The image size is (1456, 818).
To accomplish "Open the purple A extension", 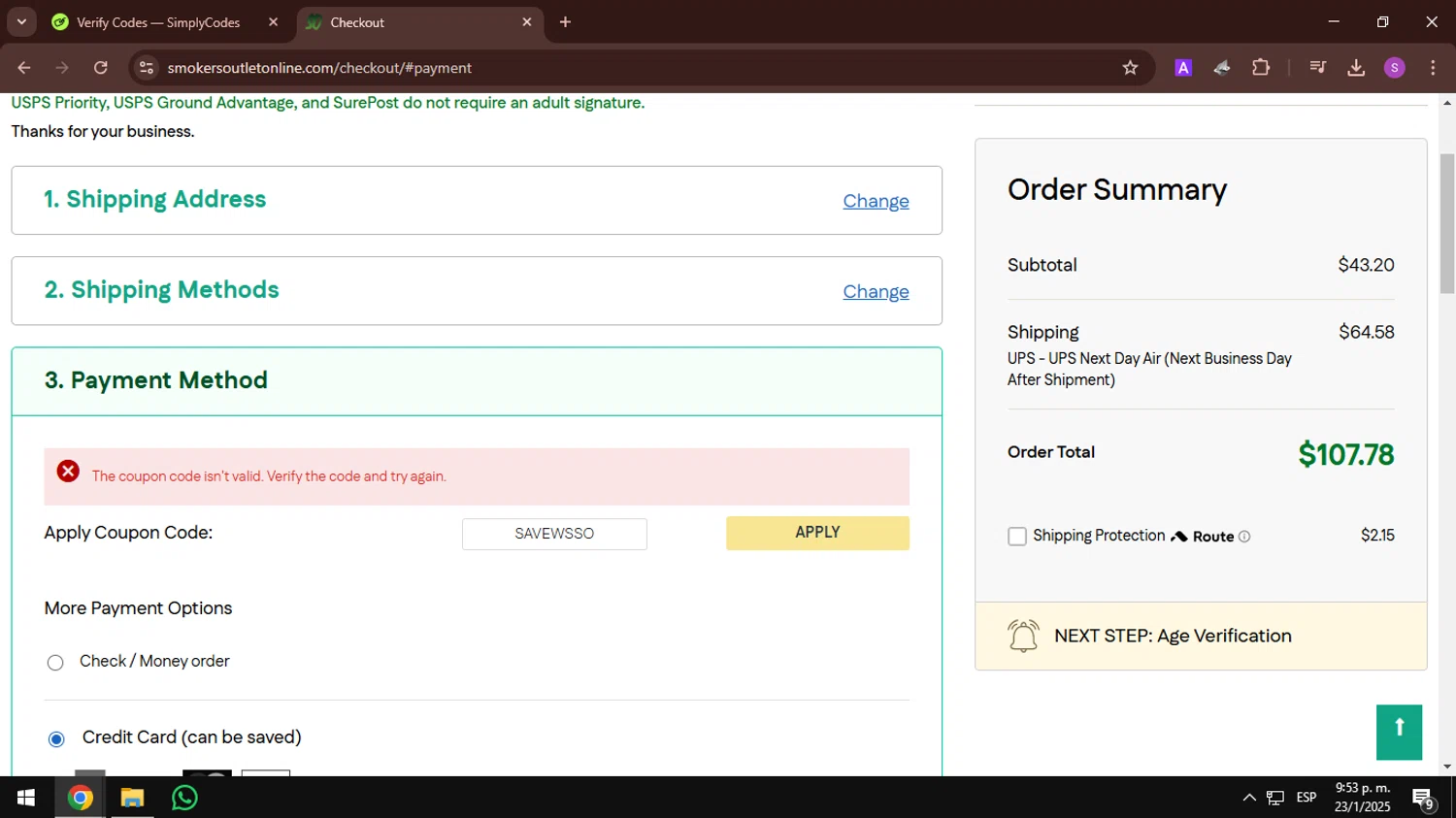I will [x=1183, y=68].
